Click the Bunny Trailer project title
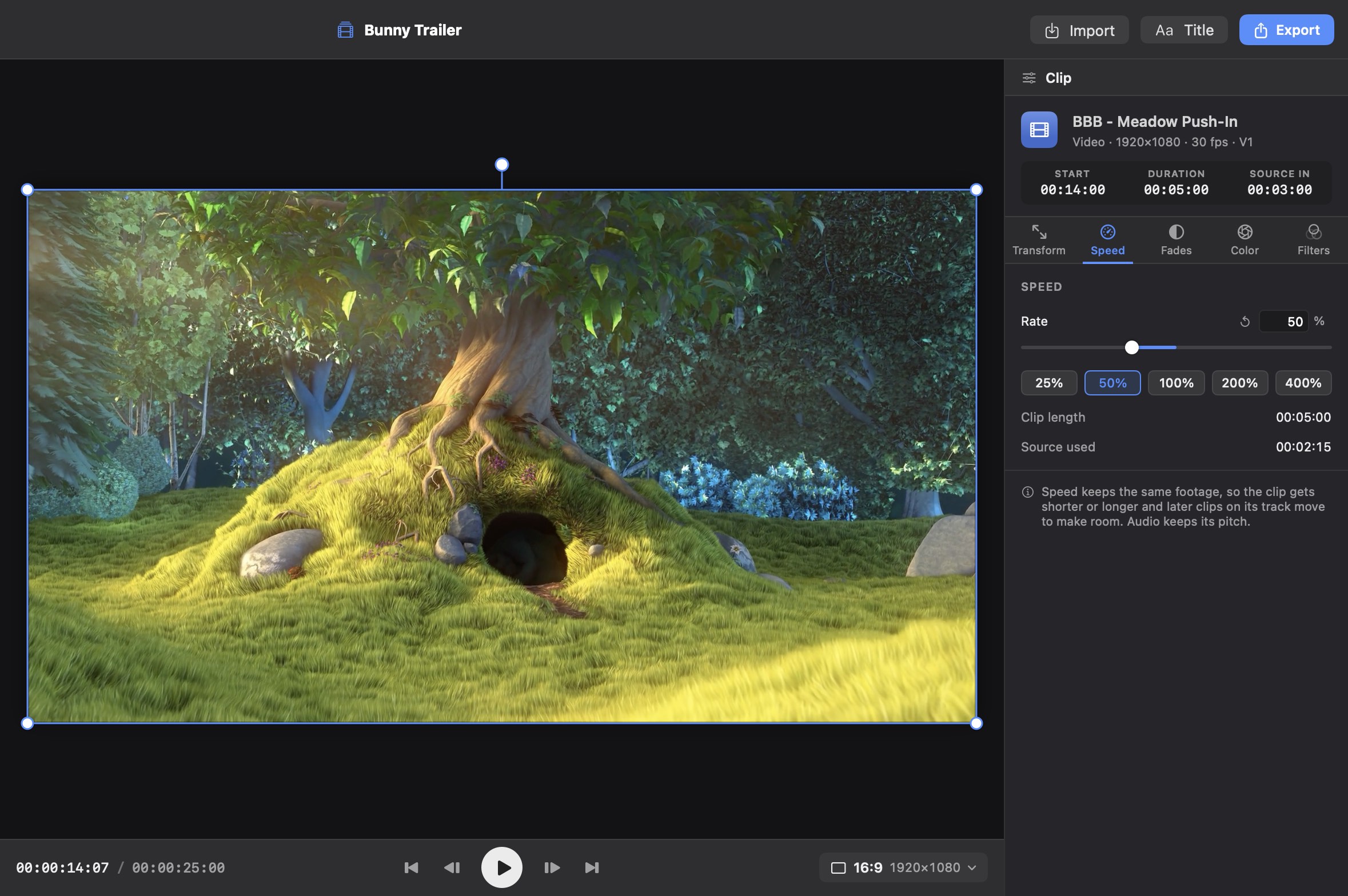 pyautogui.click(x=413, y=30)
